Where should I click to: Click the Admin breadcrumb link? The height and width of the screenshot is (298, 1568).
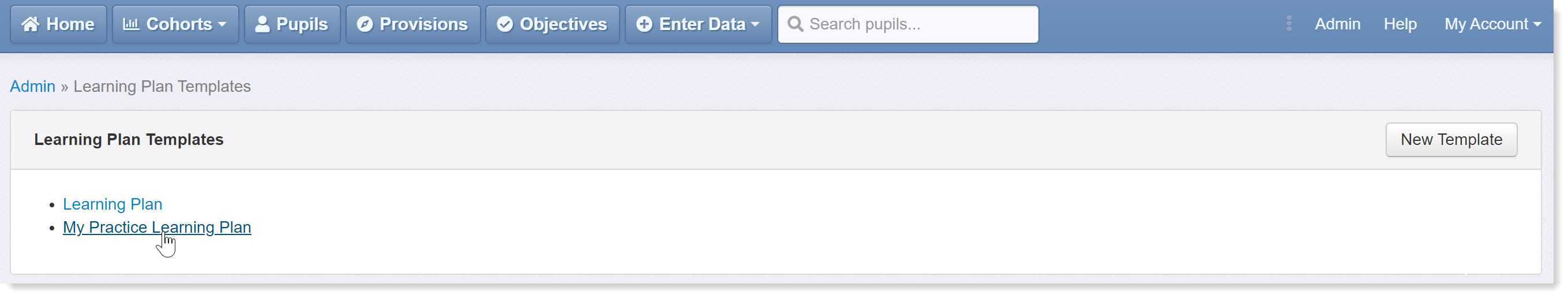tap(33, 87)
